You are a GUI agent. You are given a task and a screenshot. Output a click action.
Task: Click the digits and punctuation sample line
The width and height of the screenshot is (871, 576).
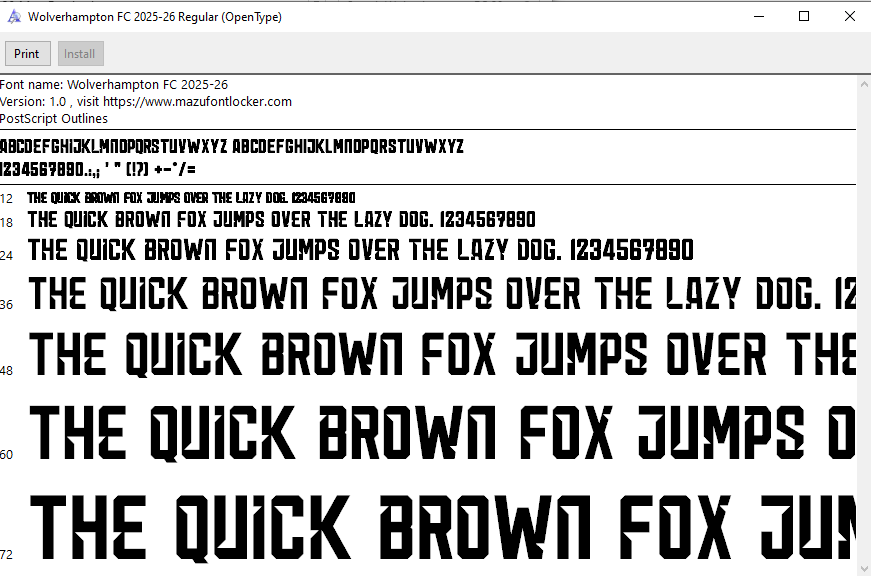(x=98, y=169)
